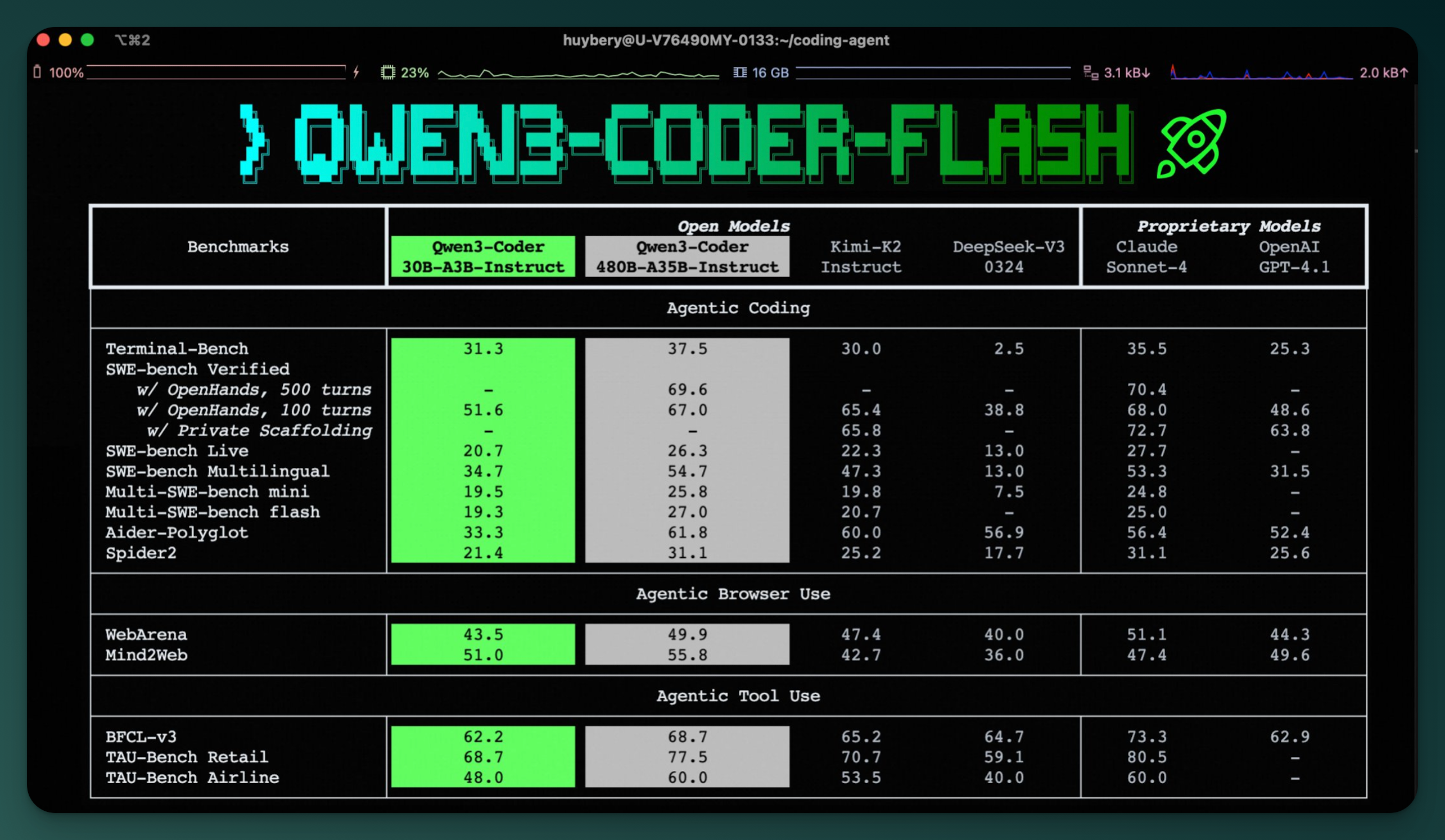Click the Mind2Web row label

point(146,655)
